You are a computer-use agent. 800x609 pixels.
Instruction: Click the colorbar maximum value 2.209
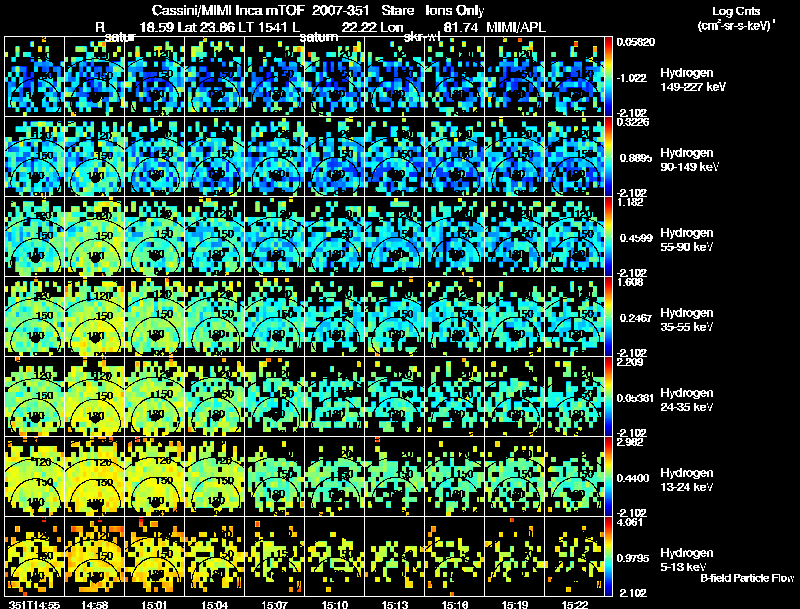pyautogui.click(x=630, y=363)
